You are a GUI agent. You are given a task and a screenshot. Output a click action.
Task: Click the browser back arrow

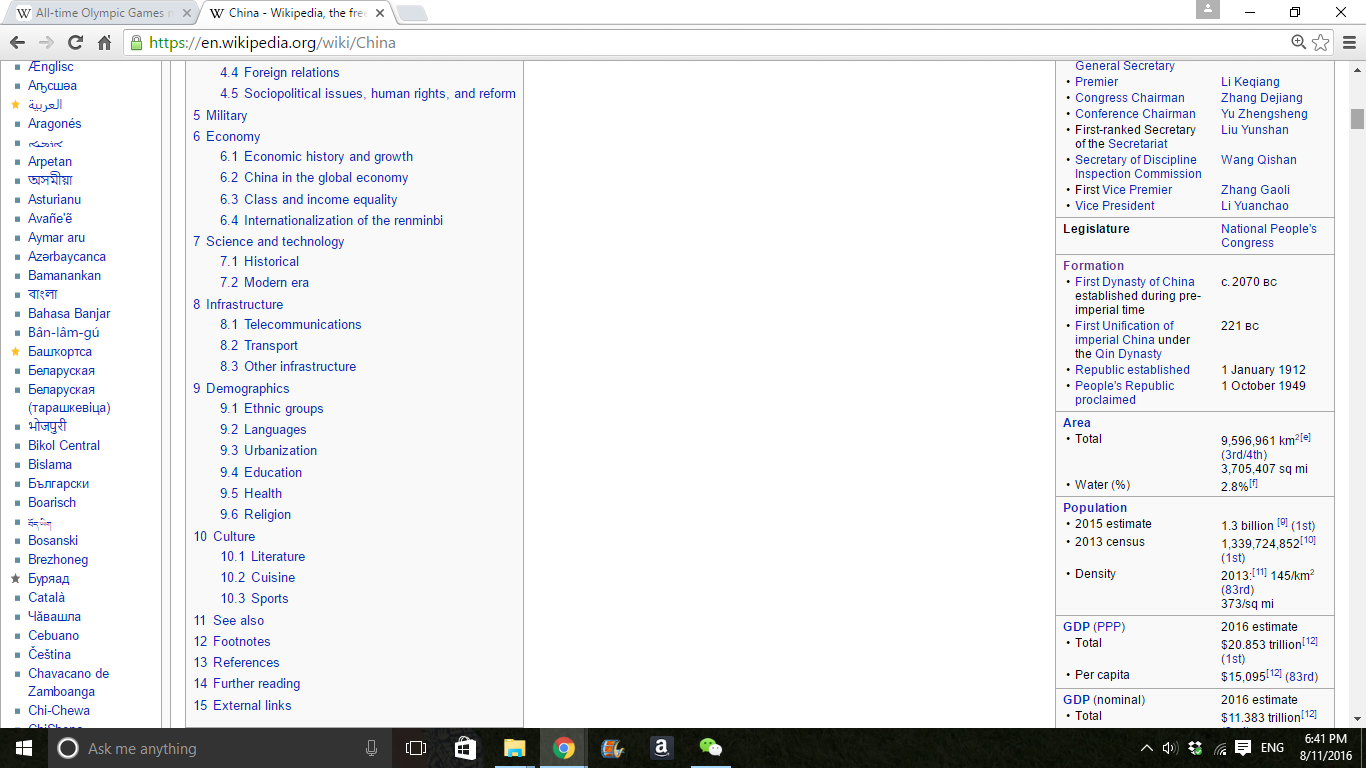pyautogui.click(x=17, y=43)
